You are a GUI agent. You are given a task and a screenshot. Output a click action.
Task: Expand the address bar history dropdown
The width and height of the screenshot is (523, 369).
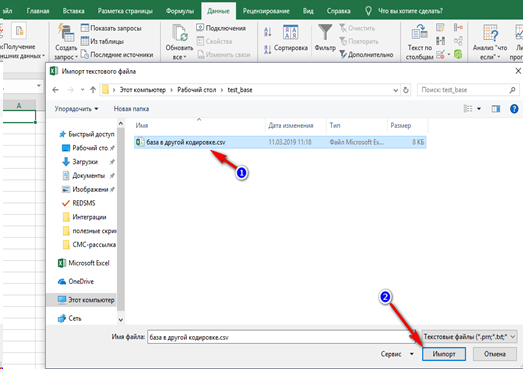pos(395,90)
